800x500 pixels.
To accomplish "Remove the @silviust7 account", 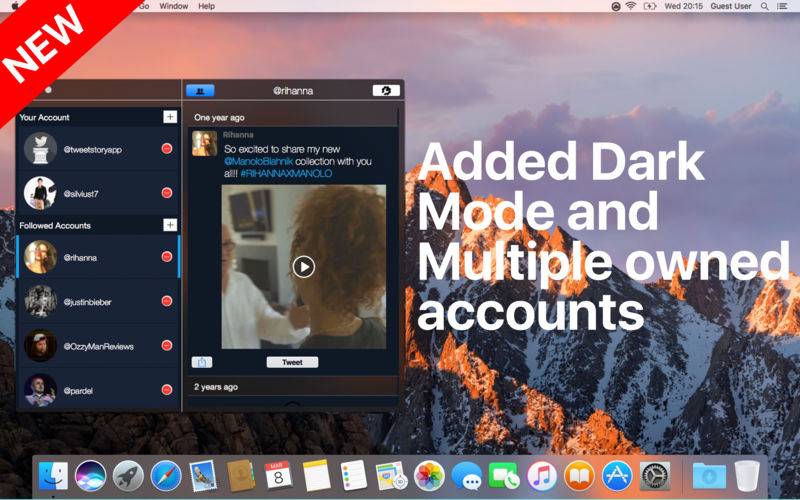I will [x=167, y=193].
